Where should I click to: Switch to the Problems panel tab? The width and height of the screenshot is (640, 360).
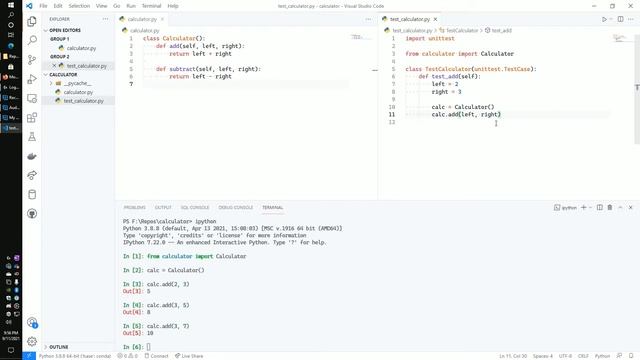click(135, 207)
